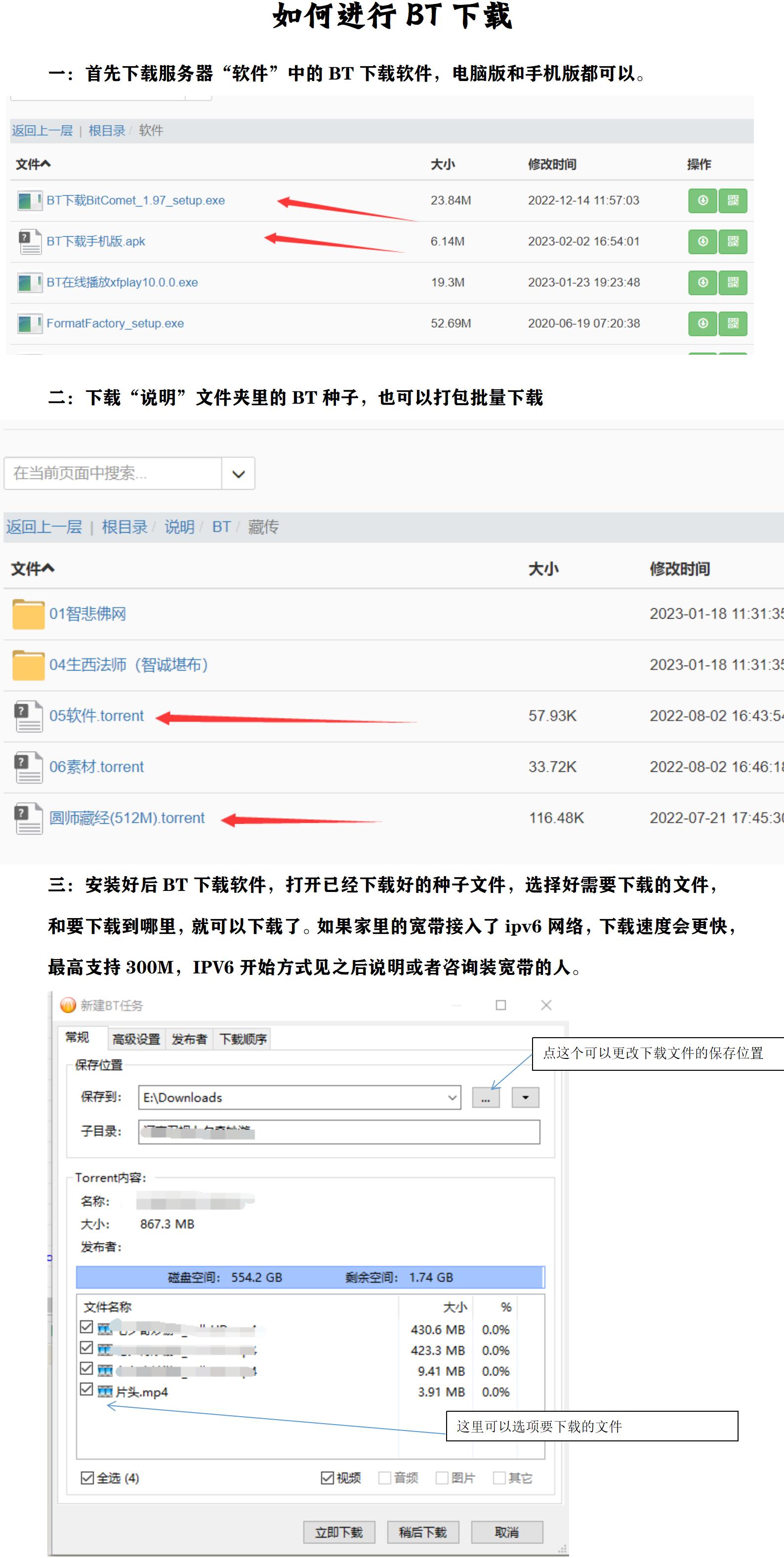Viewport: 784px width, 1558px height.
Task: Click QR code icon for FormatFactory_setup.exe
Action: [733, 324]
